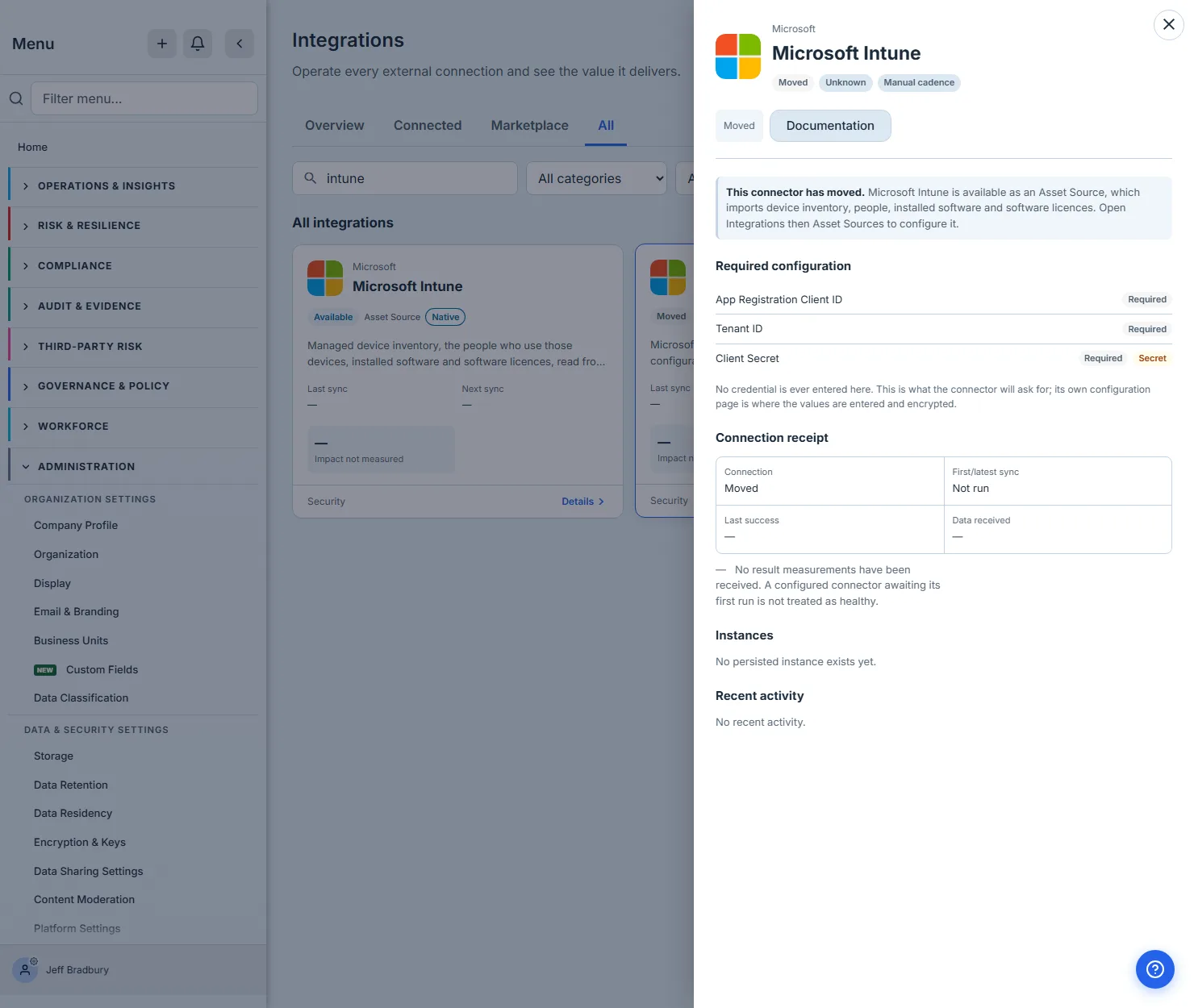Click the integrations search field containing intune

(405, 178)
